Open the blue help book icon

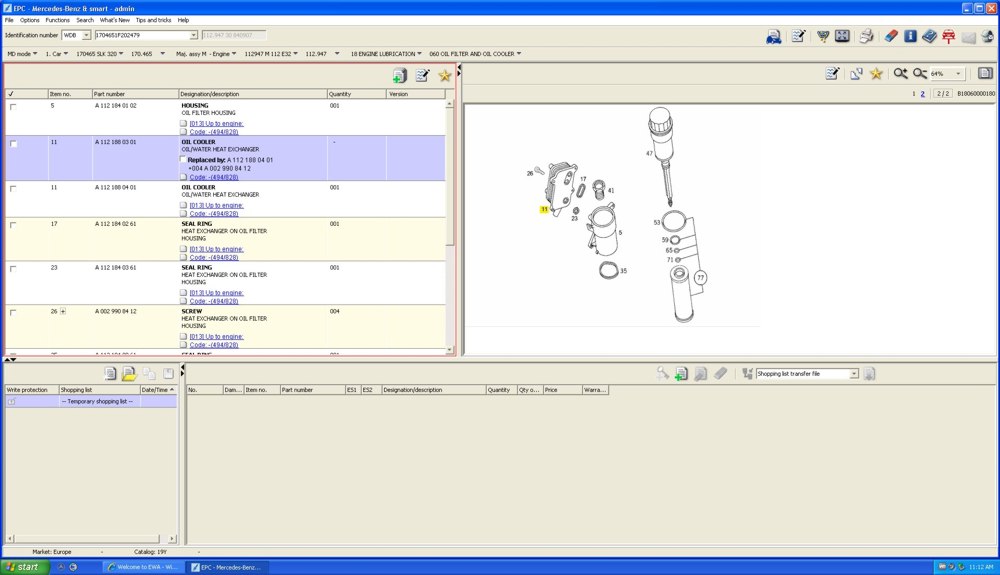coord(929,36)
